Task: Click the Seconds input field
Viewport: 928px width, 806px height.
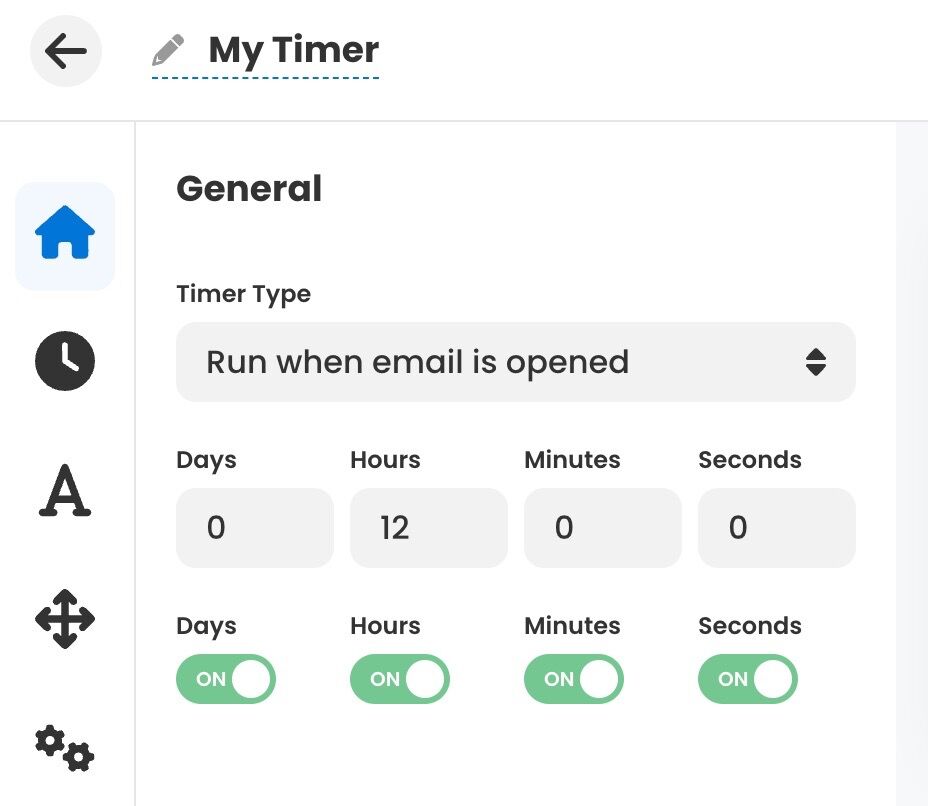Action: tap(777, 528)
